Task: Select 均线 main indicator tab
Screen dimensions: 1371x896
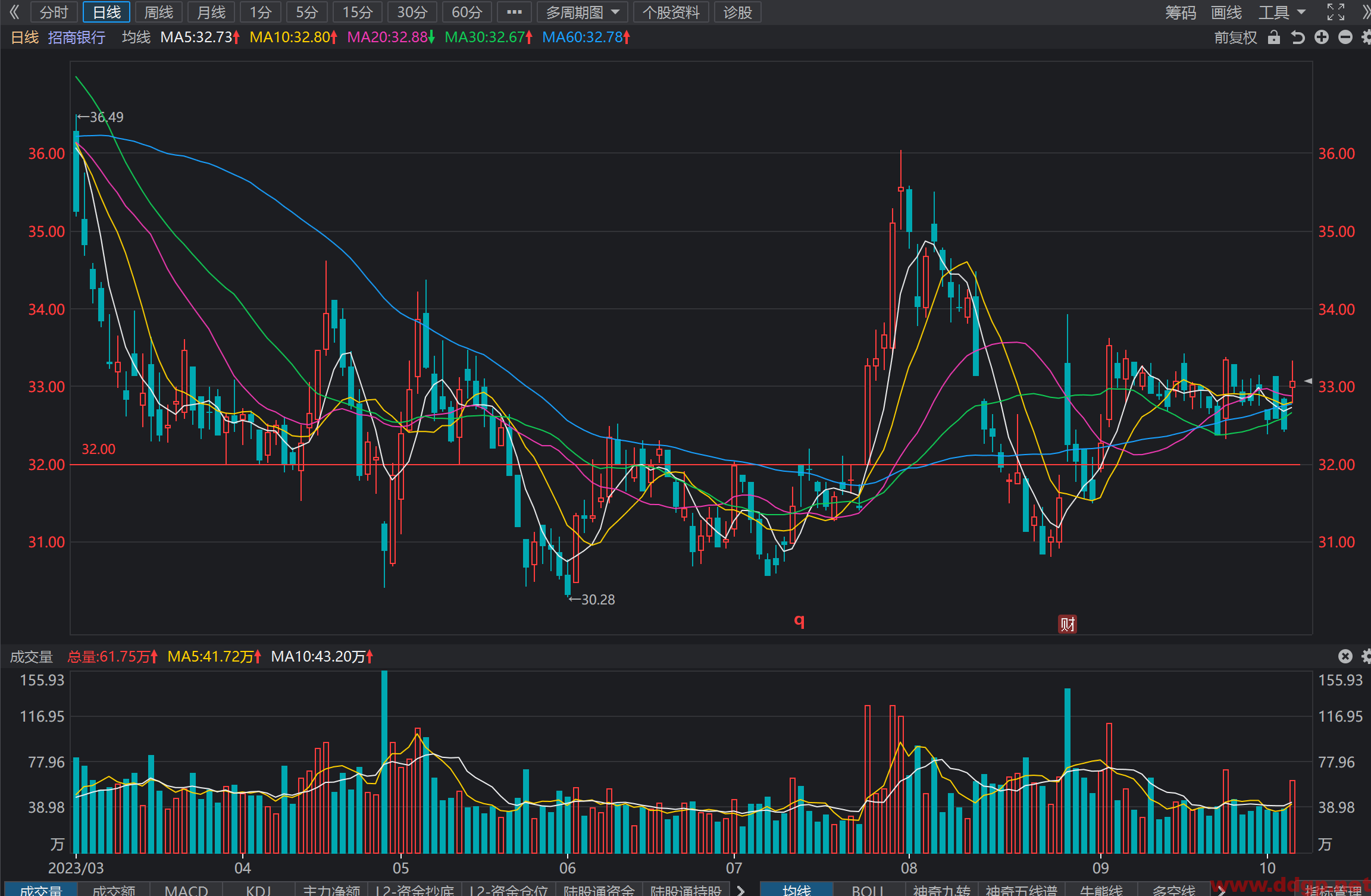Action: [x=797, y=889]
